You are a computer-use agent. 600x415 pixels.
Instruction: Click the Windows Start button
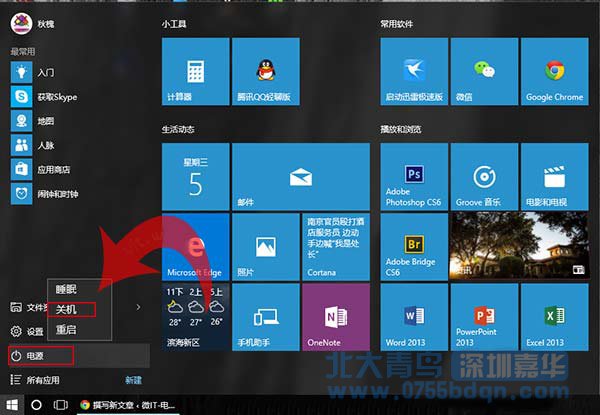(x=12, y=405)
